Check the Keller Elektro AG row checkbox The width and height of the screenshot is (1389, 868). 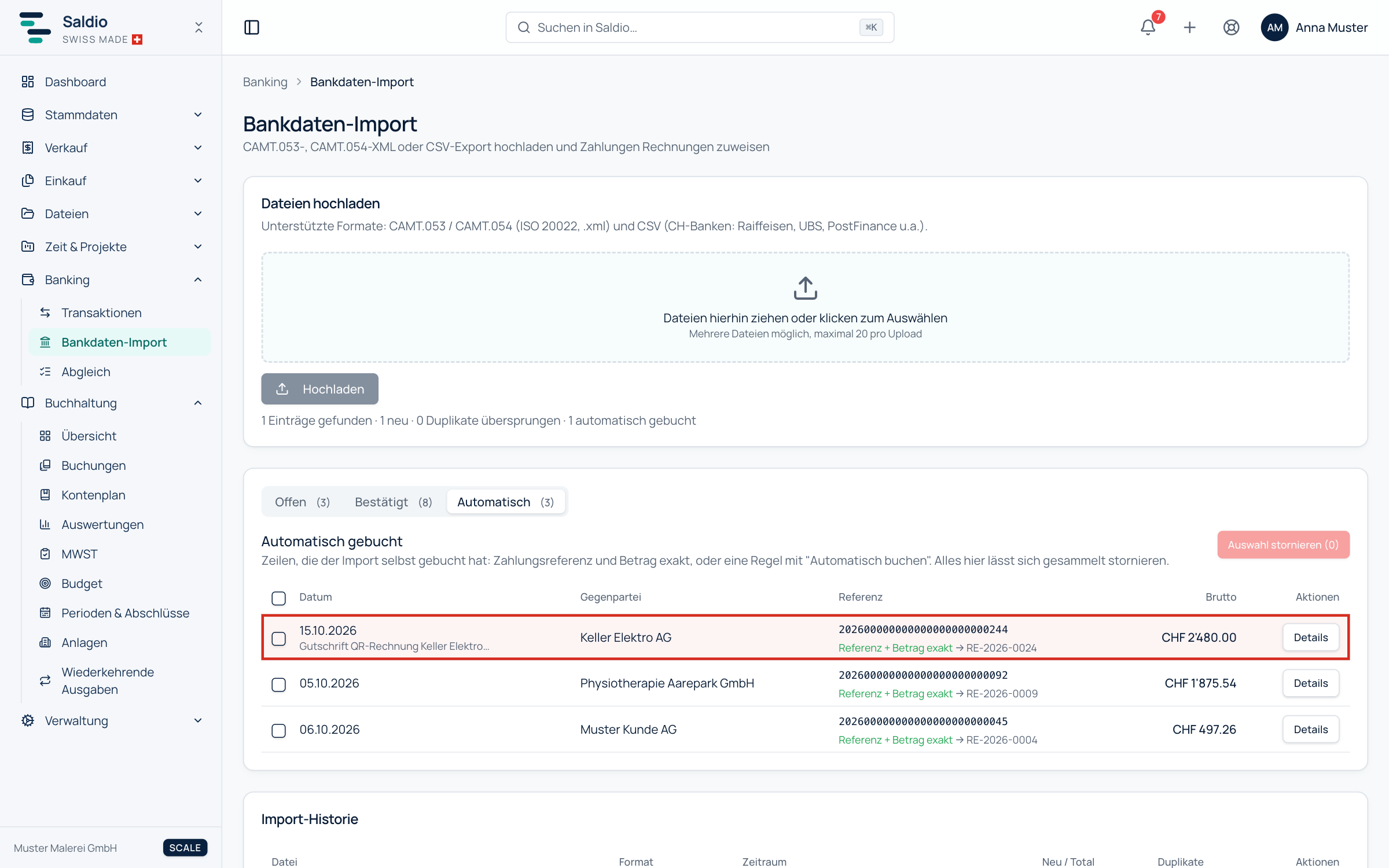pos(278,638)
